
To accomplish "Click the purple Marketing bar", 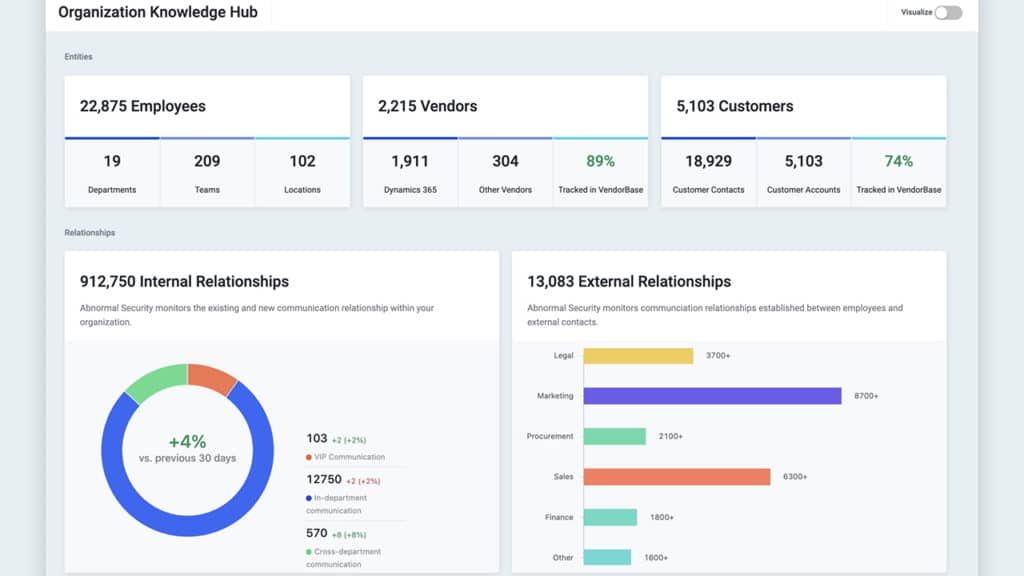I will click(712, 396).
